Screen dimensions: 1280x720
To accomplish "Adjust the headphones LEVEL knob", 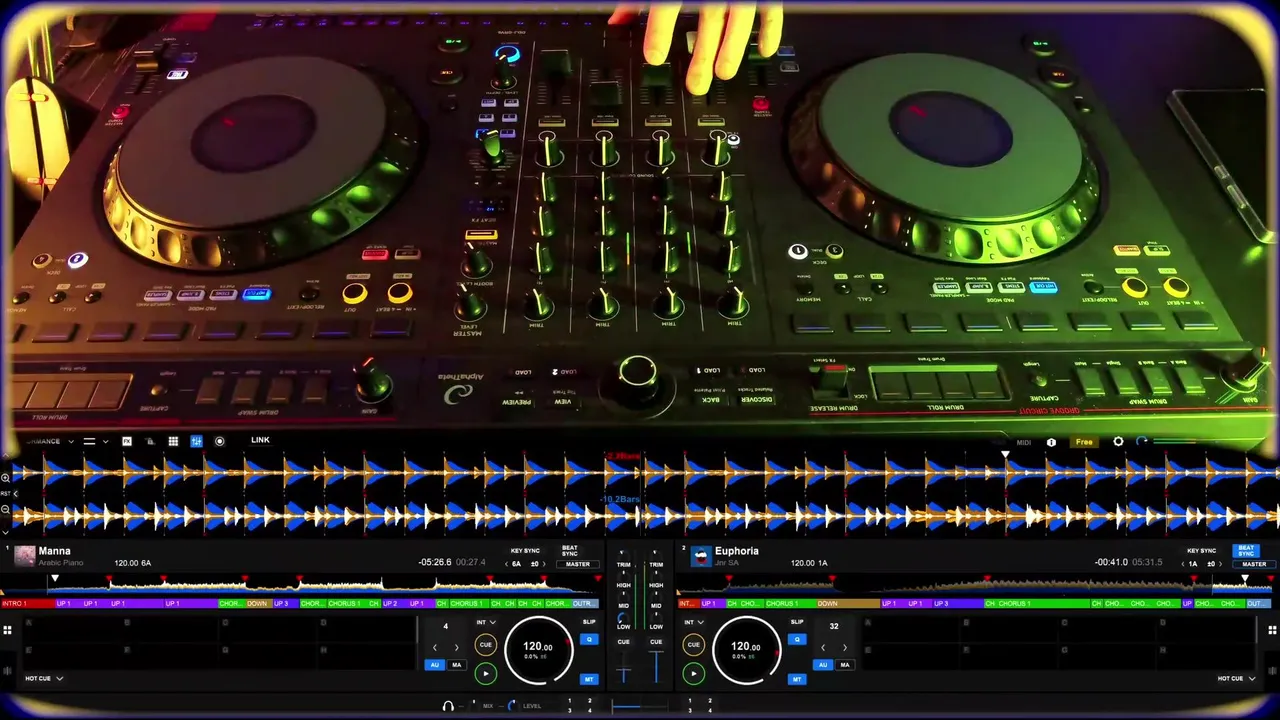I will point(512,705).
